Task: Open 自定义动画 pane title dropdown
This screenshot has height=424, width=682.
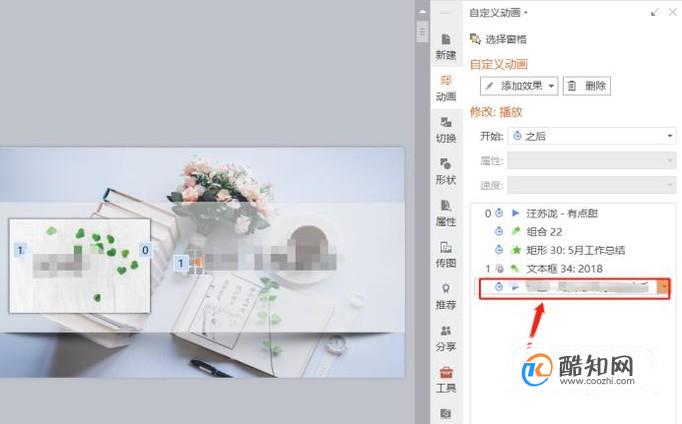Action: [x=526, y=13]
